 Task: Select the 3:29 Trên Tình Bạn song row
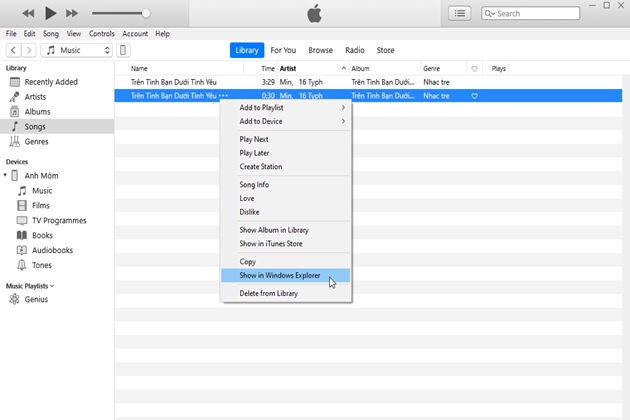[x=368, y=82]
